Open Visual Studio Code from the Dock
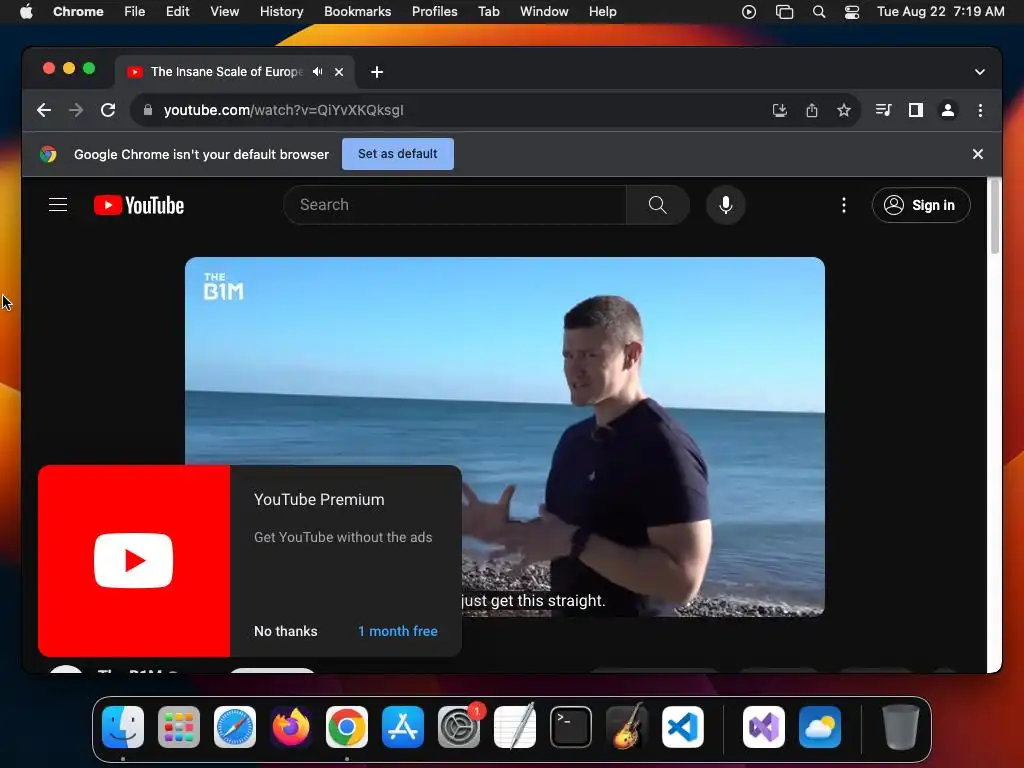This screenshot has height=768, width=1024. 683,727
